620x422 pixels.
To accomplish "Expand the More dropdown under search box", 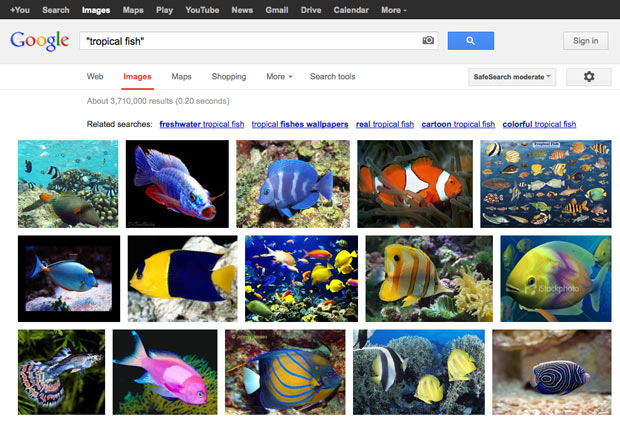I will [x=279, y=77].
